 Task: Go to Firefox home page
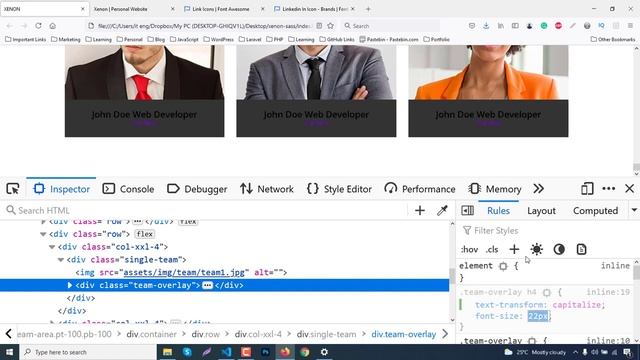(x=53, y=26)
